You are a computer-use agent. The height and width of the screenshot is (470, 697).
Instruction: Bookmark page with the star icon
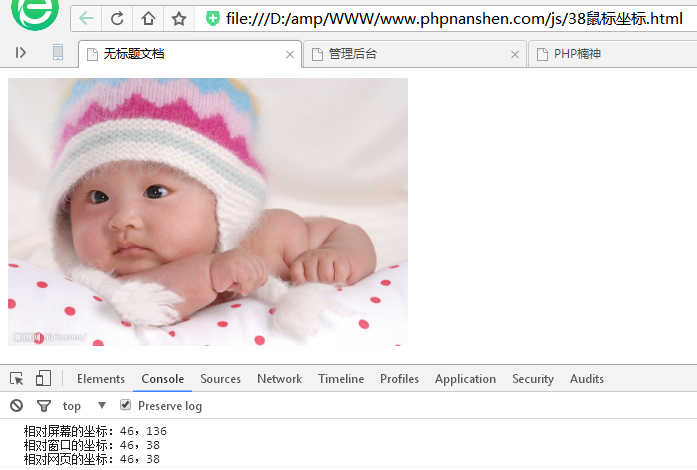179,19
